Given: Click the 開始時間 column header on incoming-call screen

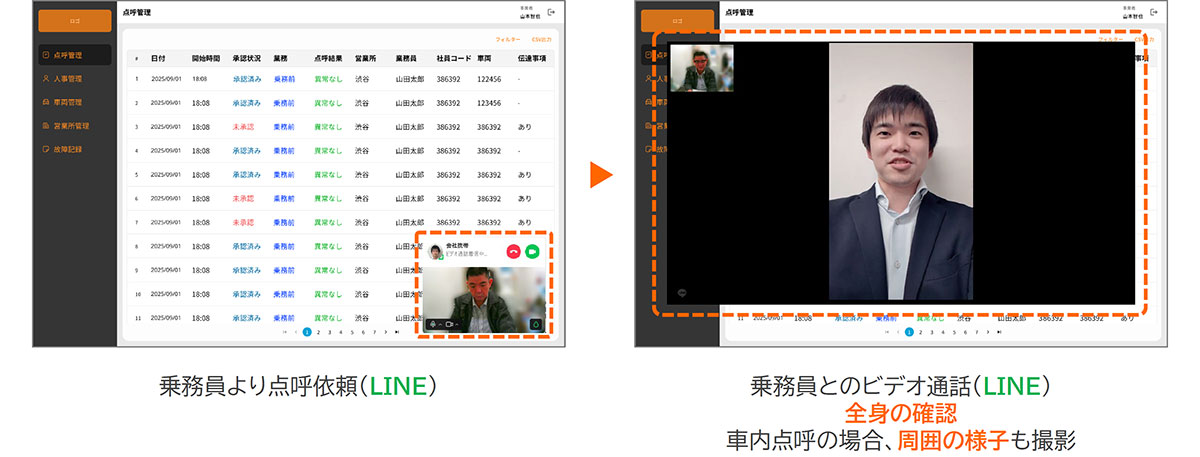Looking at the screenshot, I should [204, 58].
